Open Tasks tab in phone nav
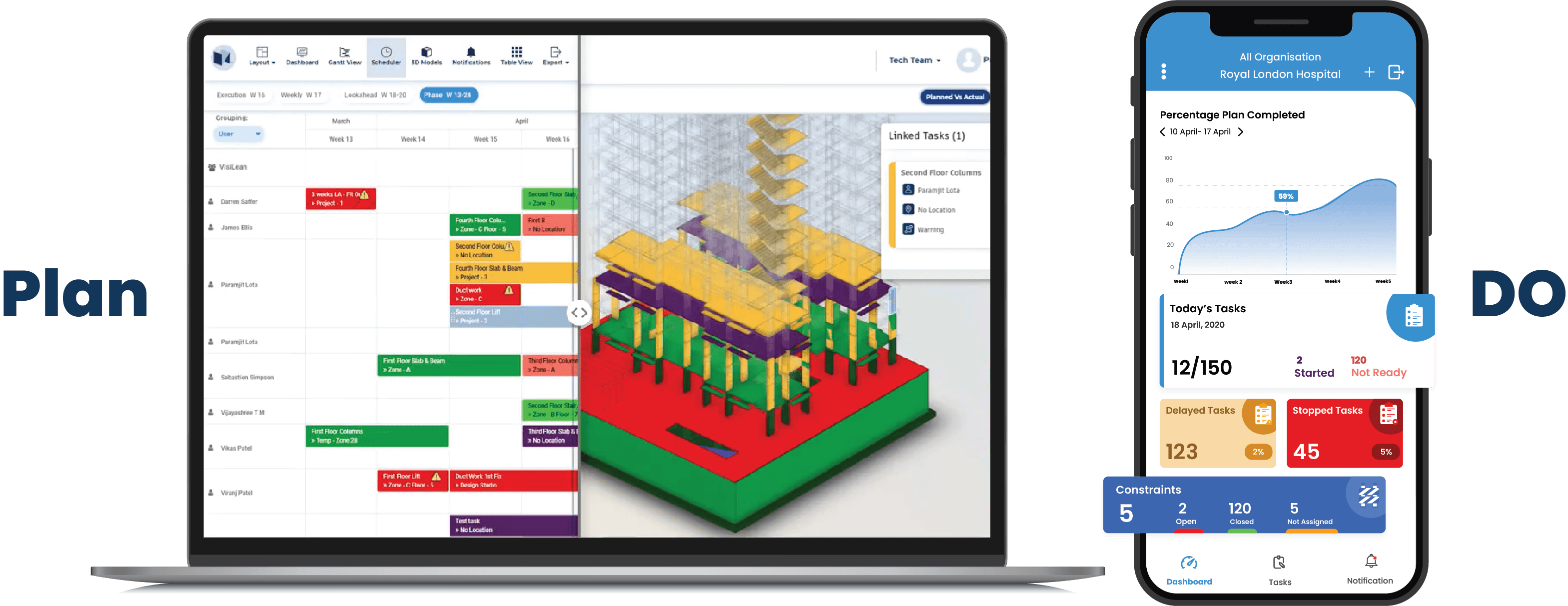1568x606 pixels. coord(1280,570)
